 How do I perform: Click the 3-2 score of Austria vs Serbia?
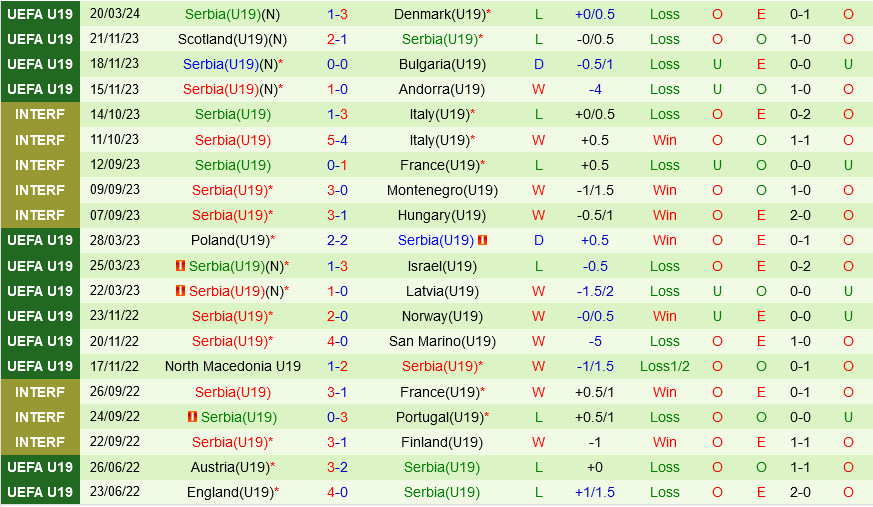(337, 467)
